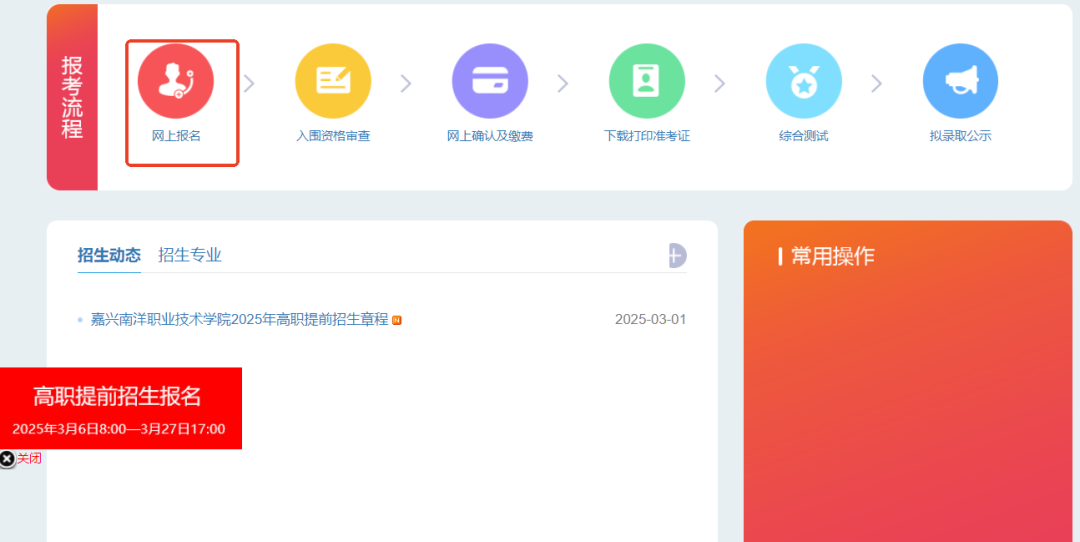Click the red 高职提前招生报名 banner
The width and height of the screenshot is (1080, 542).
[x=120, y=407]
